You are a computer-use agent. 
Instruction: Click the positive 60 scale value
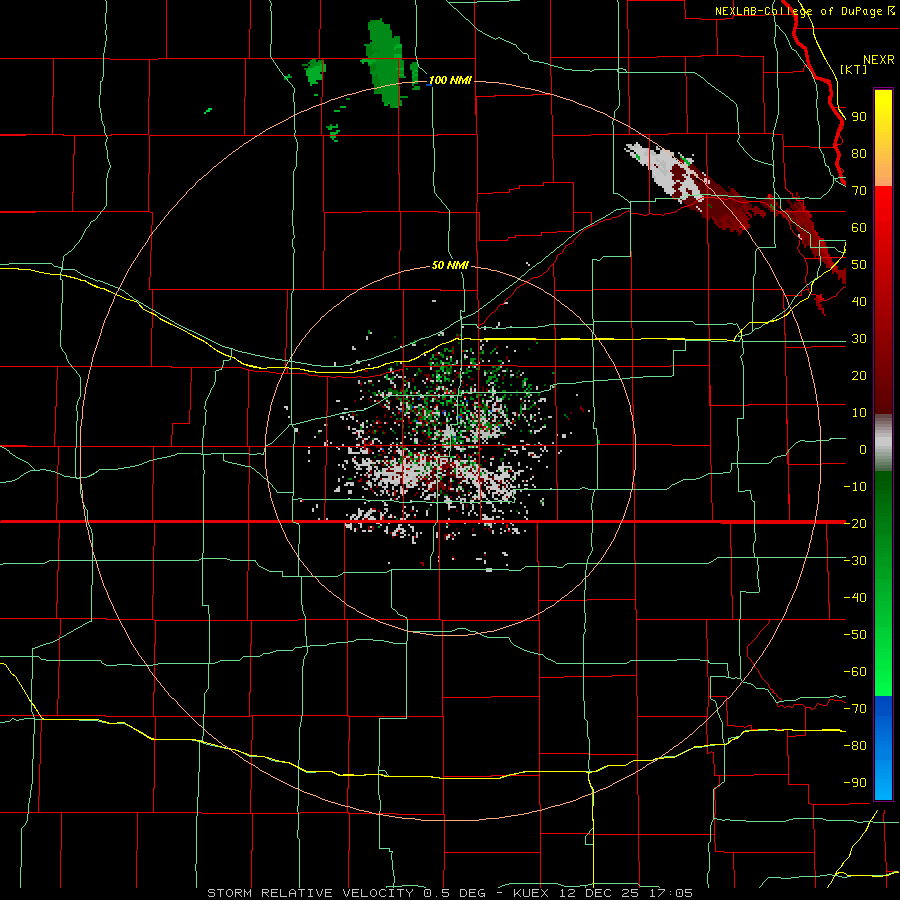click(x=859, y=227)
